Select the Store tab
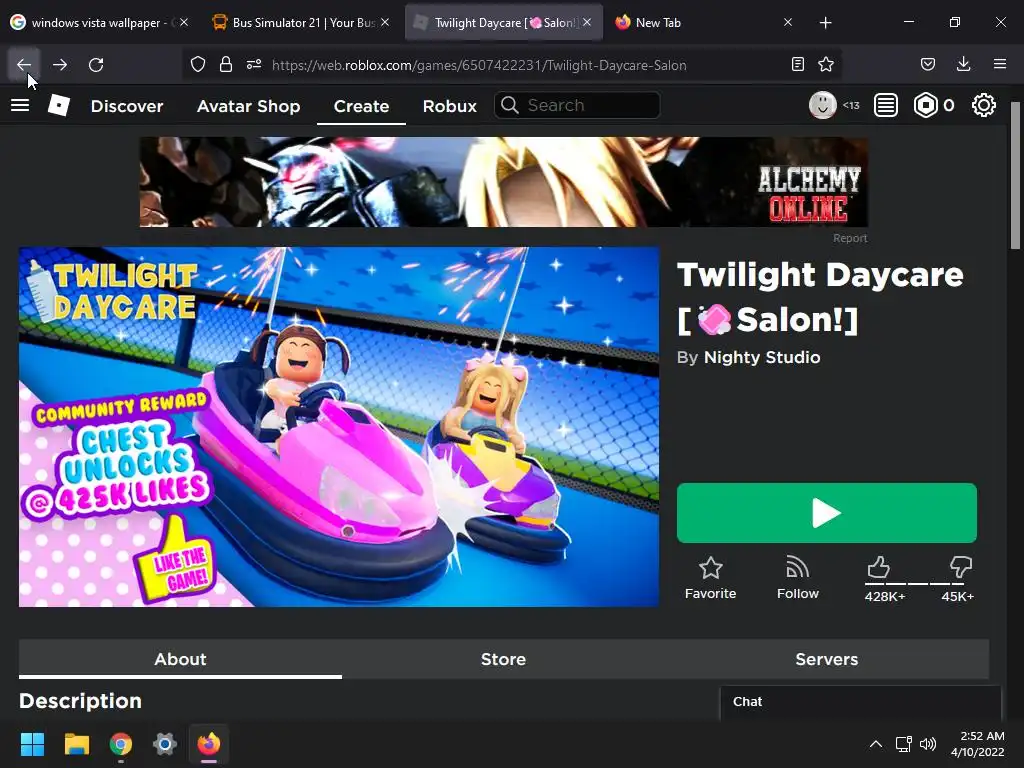 click(x=504, y=659)
